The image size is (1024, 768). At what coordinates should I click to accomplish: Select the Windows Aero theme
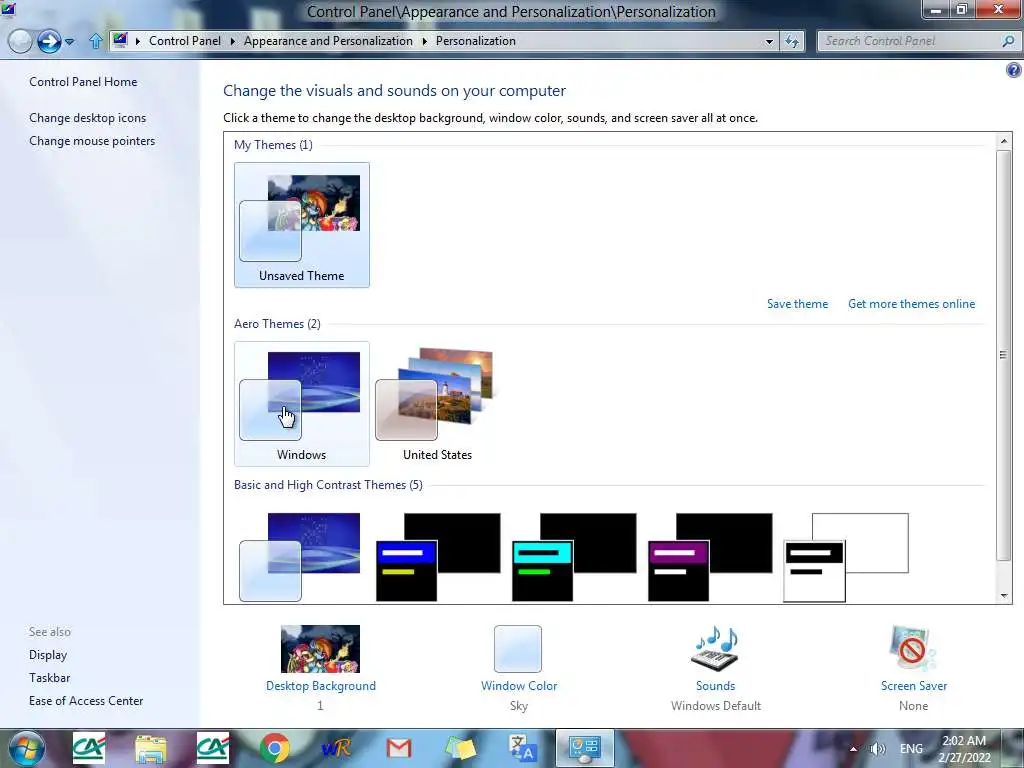[302, 404]
